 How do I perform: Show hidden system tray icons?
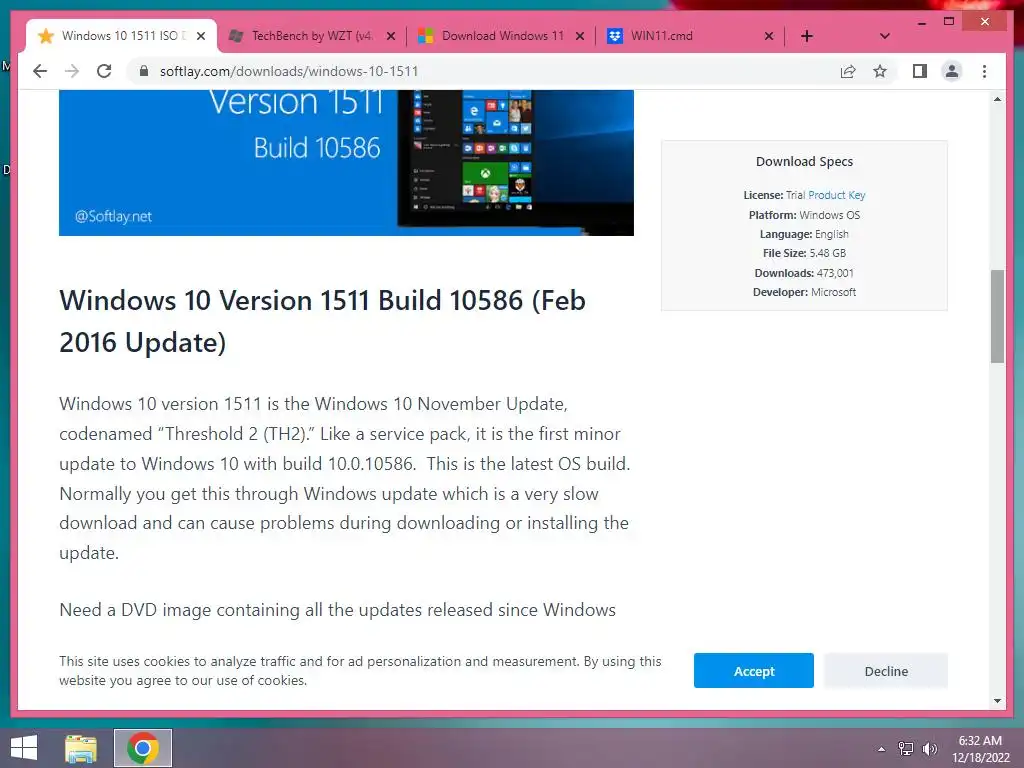point(881,749)
